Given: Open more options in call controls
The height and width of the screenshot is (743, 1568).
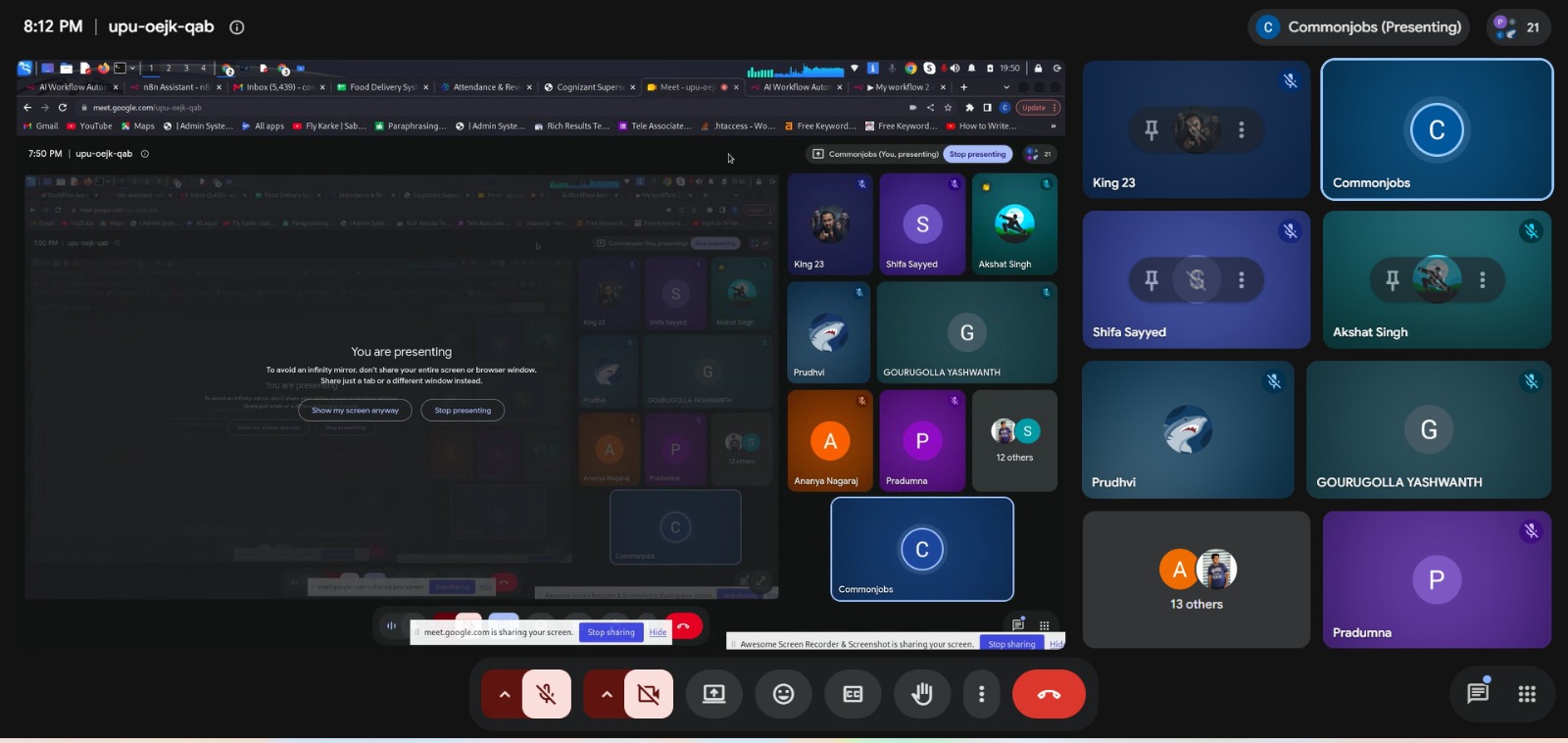Looking at the screenshot, I should click(x=981, y=694).
